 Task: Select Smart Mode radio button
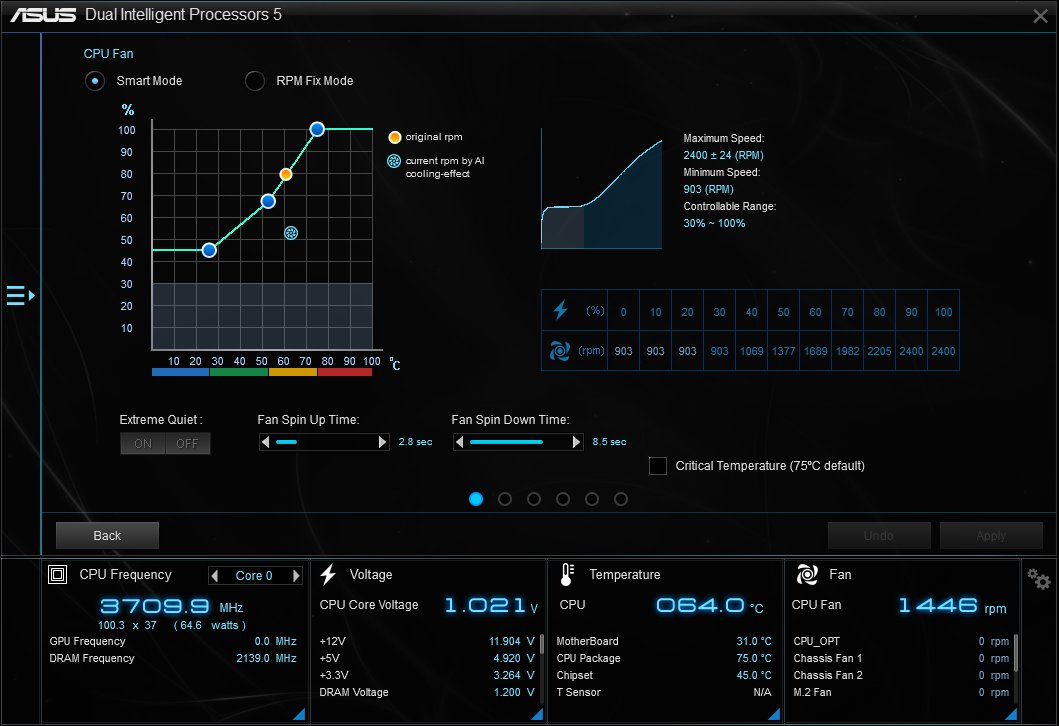point(95,81)
